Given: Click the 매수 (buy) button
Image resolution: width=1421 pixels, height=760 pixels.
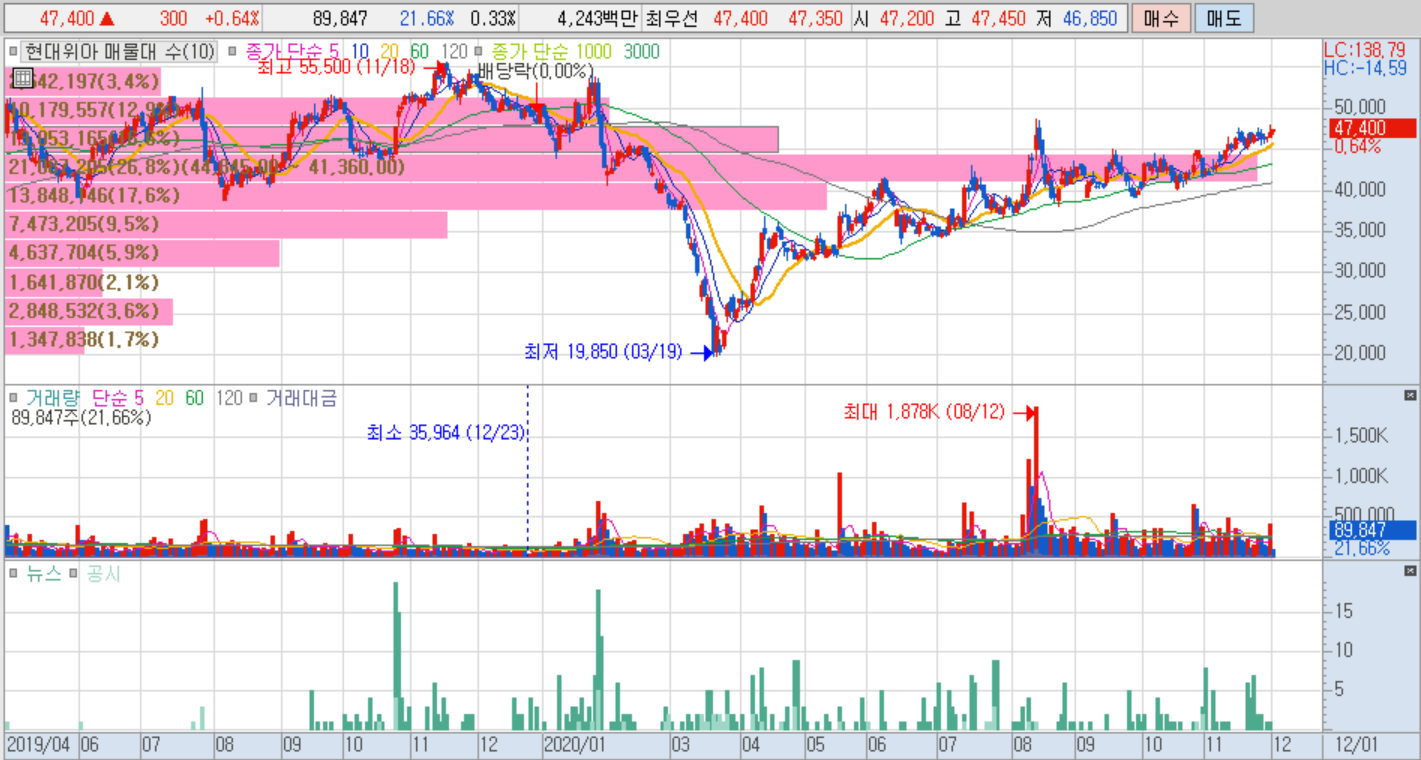Looking at the screenshot, I should (1159, 18).
